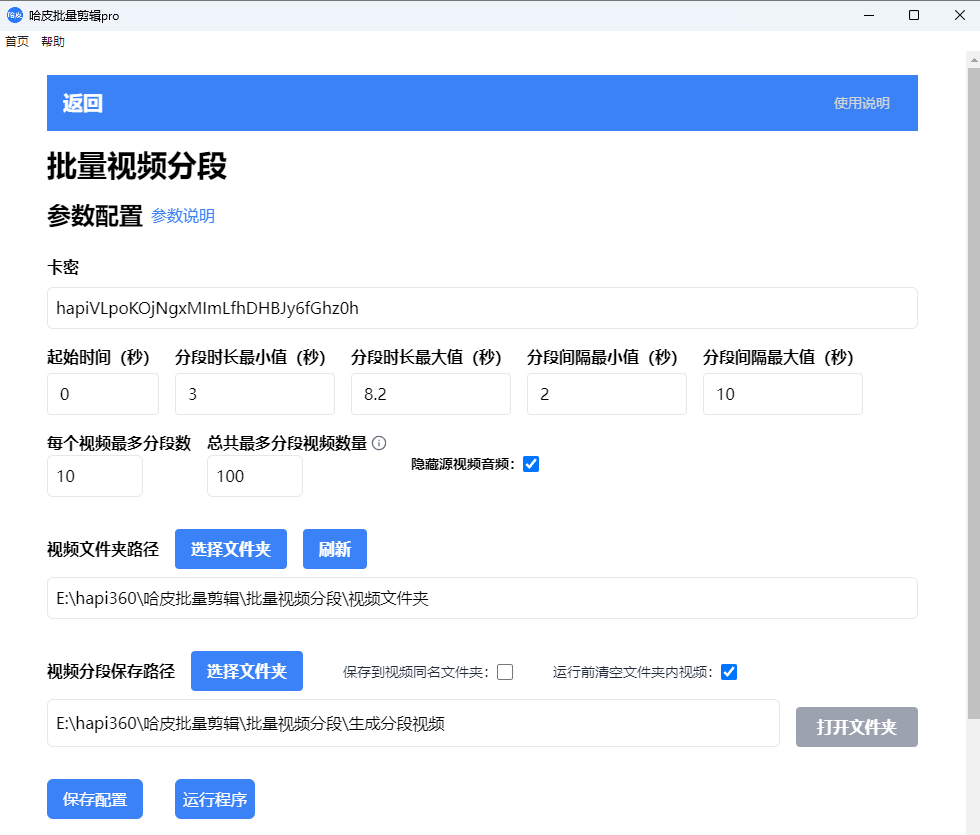Maximize the application window

point(914,15)
